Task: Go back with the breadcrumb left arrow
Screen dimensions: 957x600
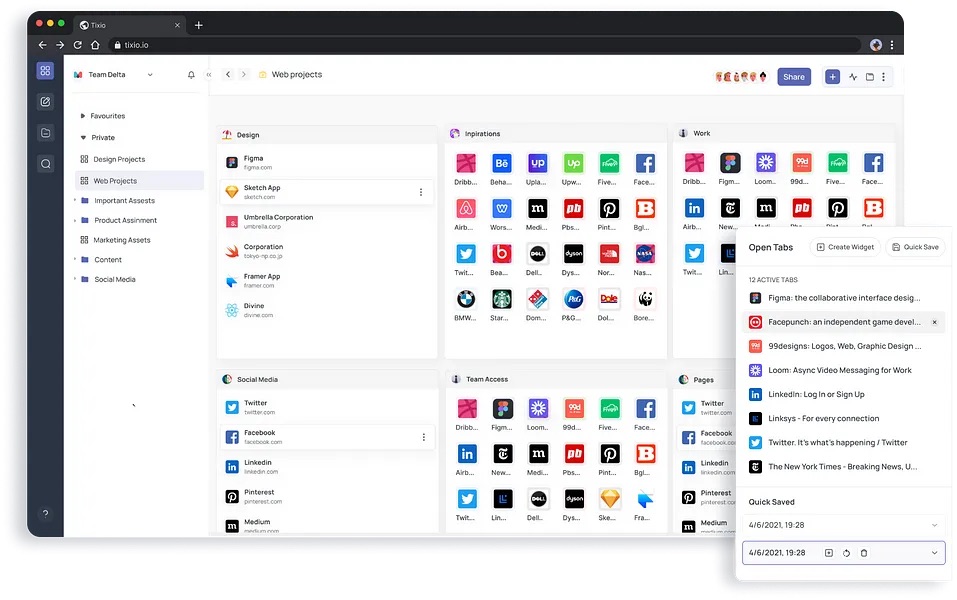Action: [x=228, y=74]
